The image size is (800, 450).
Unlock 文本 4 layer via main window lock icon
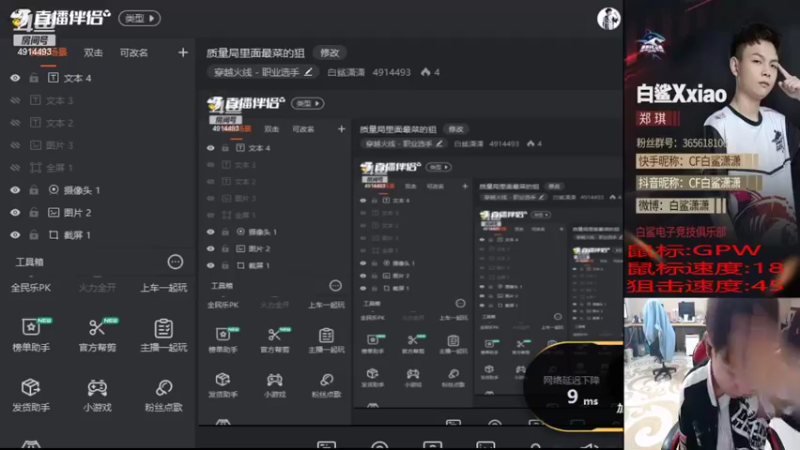tap(34, 78)
